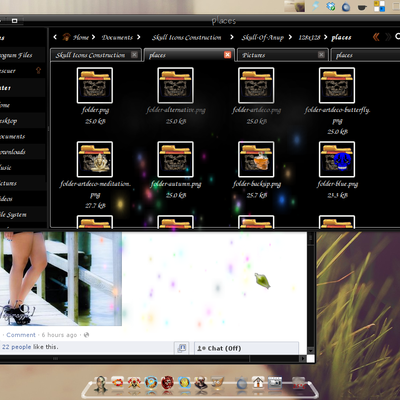This screenshot has height=400, width=400.
Task: Expand the chevron after 128x128 breadcrumb
Action: pyautogui.click(x=325, y=37)
